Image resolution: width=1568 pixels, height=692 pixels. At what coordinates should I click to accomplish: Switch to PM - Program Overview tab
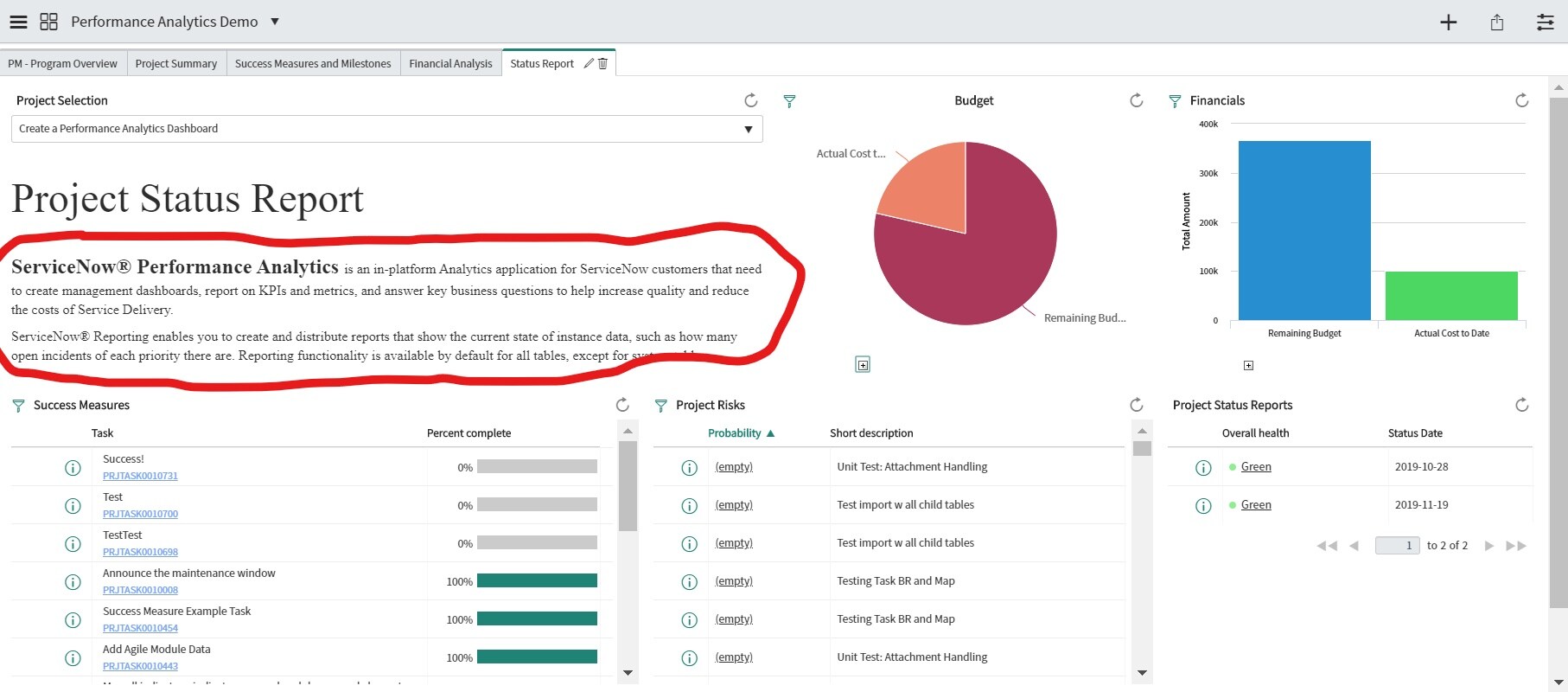tap(63, 63)
